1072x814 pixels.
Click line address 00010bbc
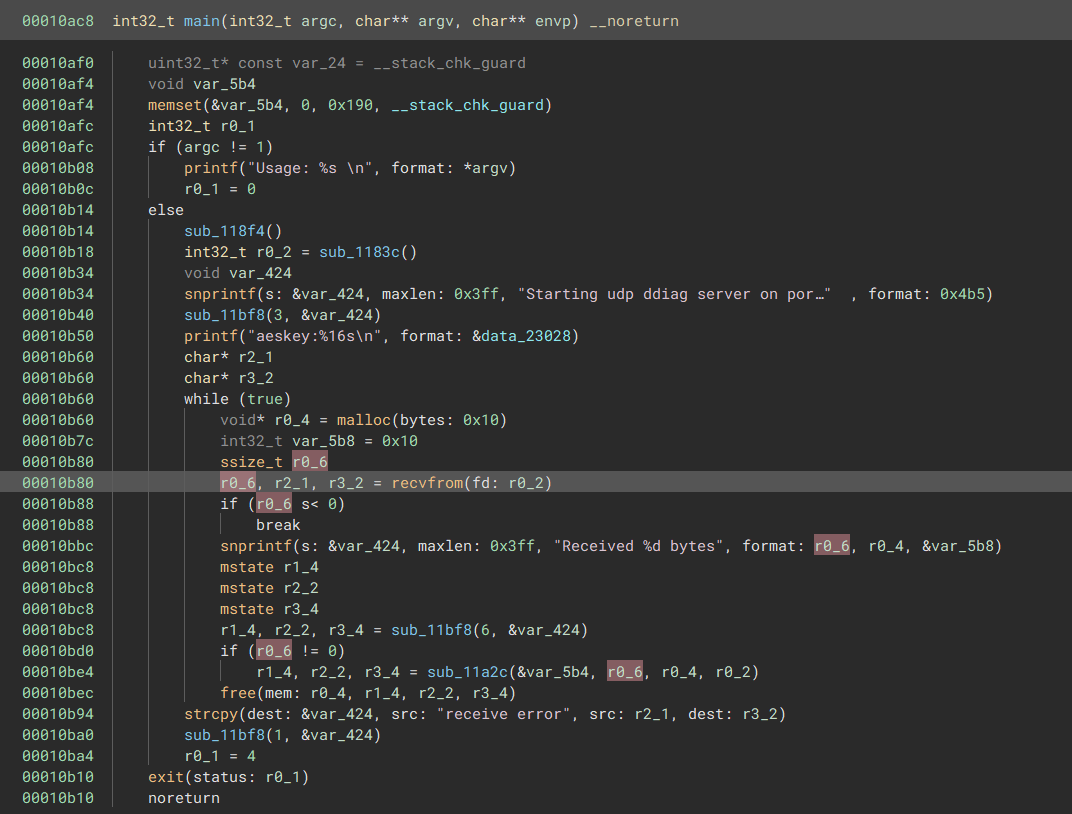point(58,546)
